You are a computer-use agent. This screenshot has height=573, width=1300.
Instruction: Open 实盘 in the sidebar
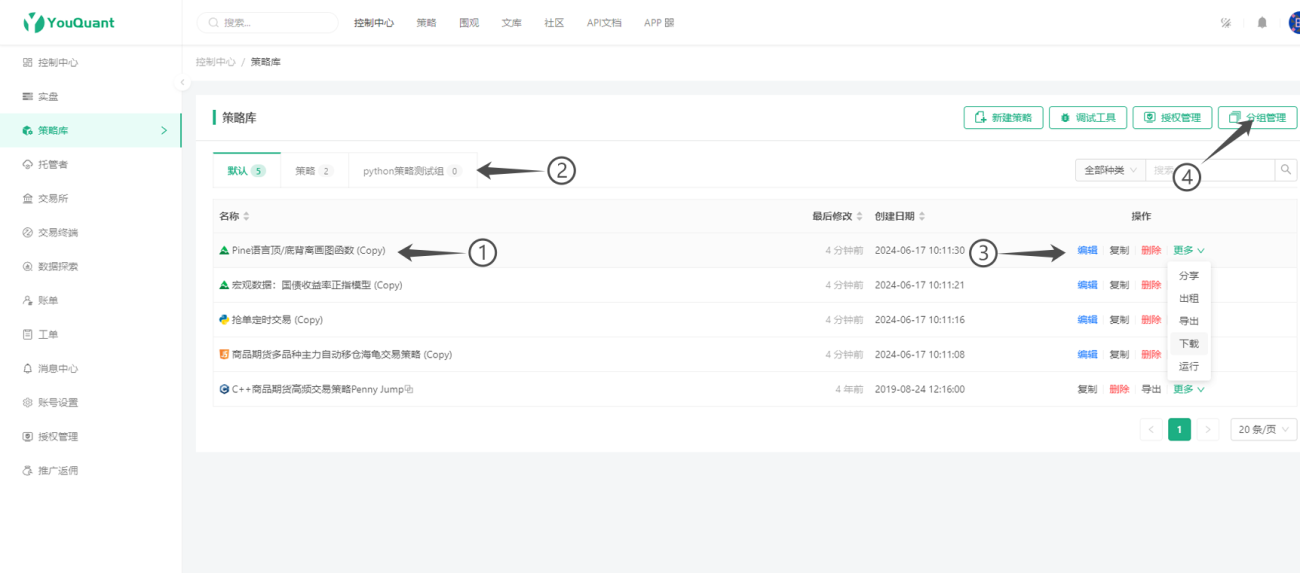pyautogui.click(x=90, y=97)
